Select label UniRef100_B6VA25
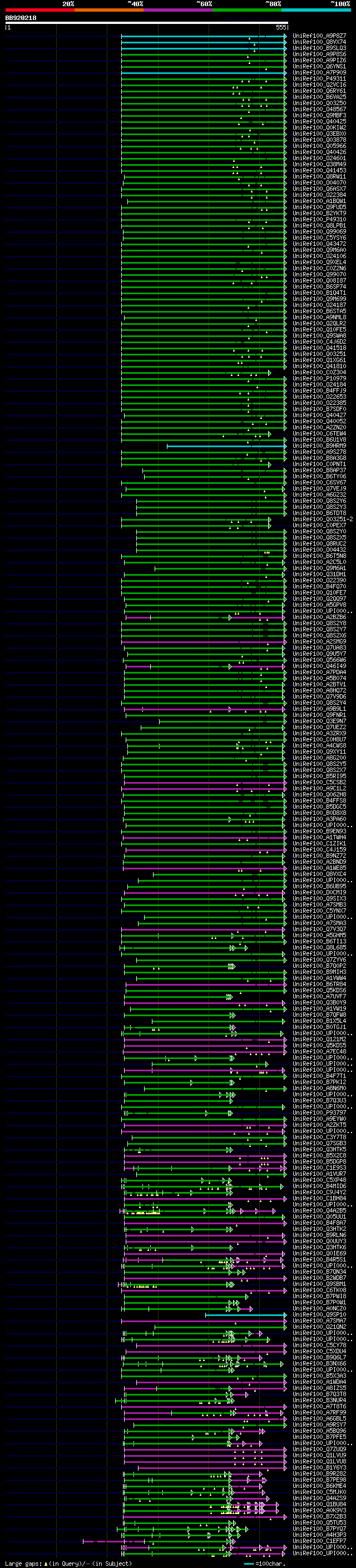The width and height of the screenshot is (356, 1568). (x=319, y=97)
